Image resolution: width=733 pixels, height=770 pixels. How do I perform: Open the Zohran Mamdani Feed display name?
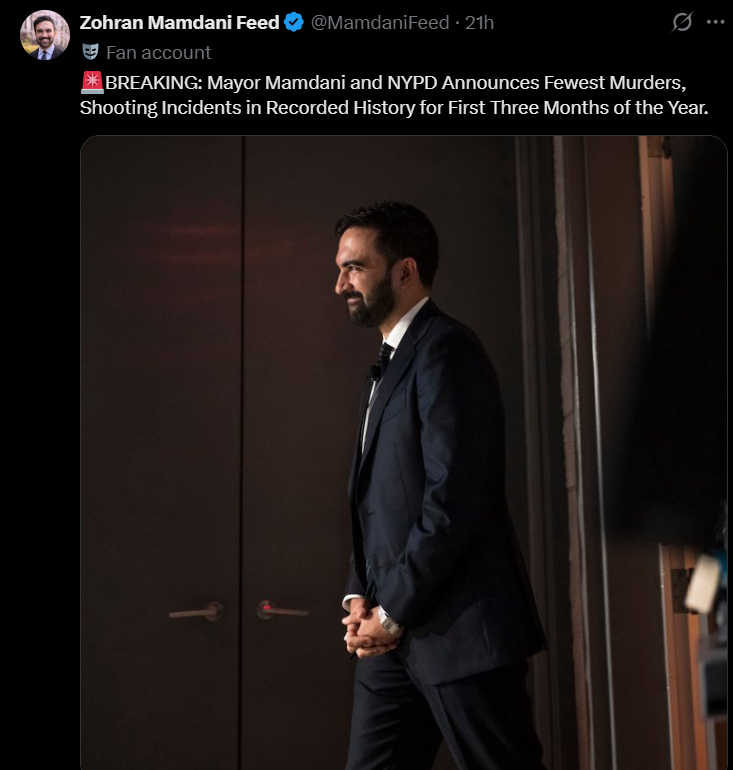pyautogui.click(x=179, y=23)
